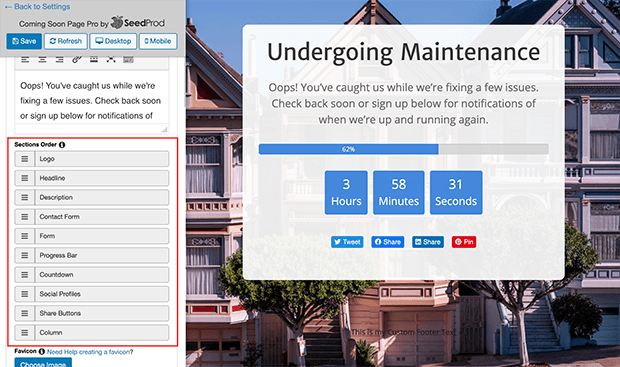Select the Share Buttons section item

(92, 313)
